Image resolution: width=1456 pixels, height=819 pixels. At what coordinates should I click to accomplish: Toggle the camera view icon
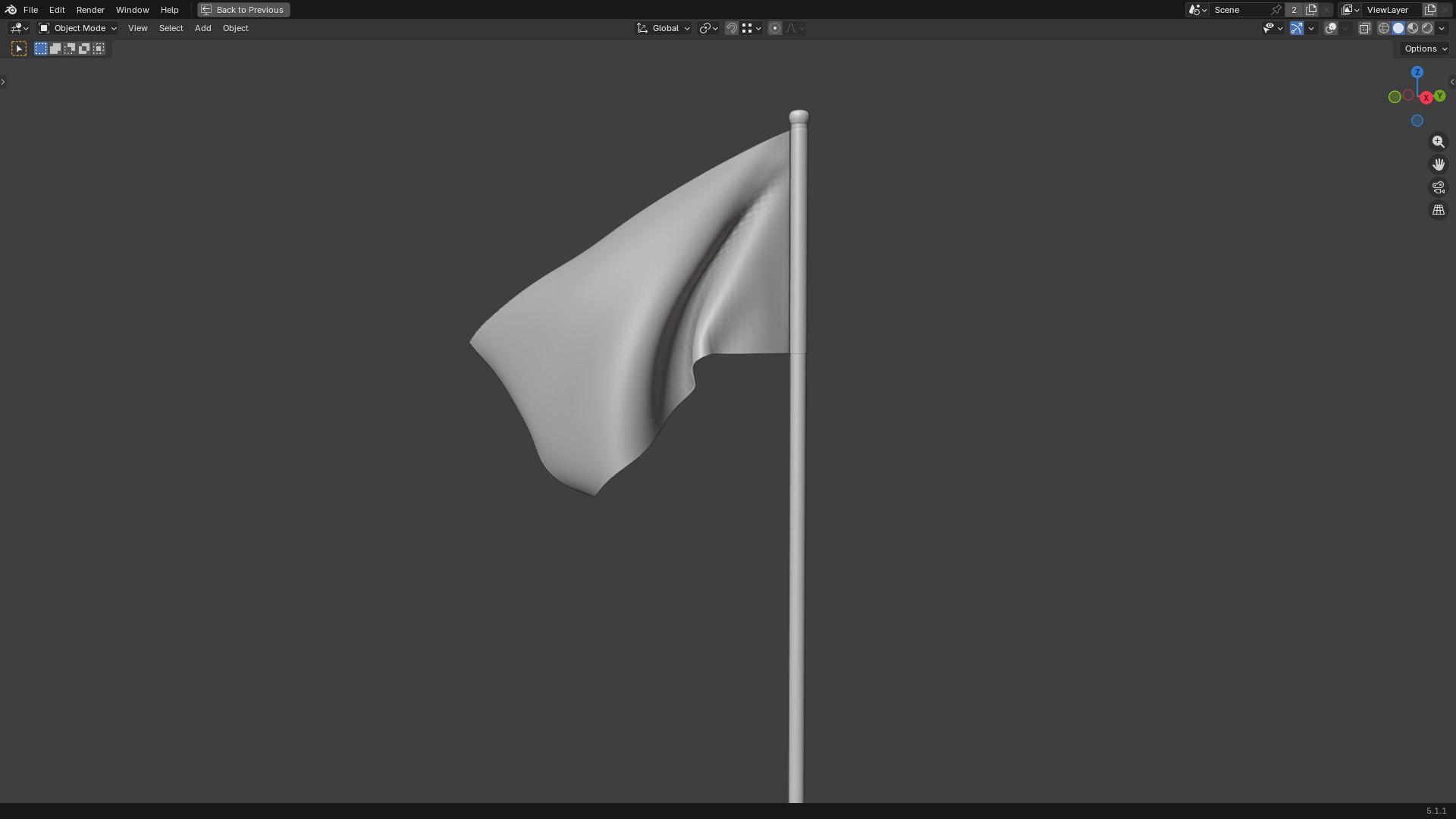[x=1439, y=187]
